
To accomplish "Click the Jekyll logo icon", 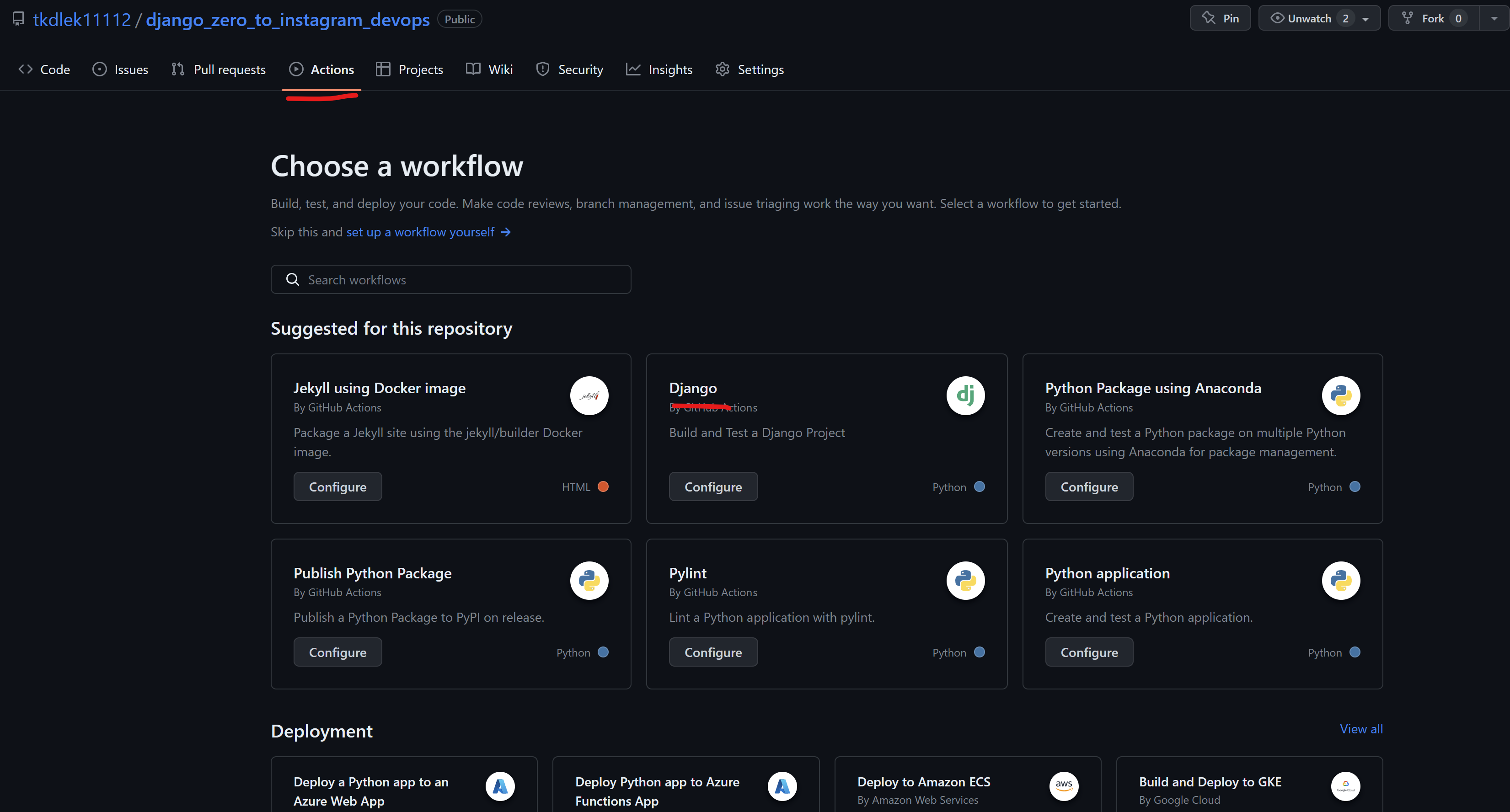I will (589, 395).
